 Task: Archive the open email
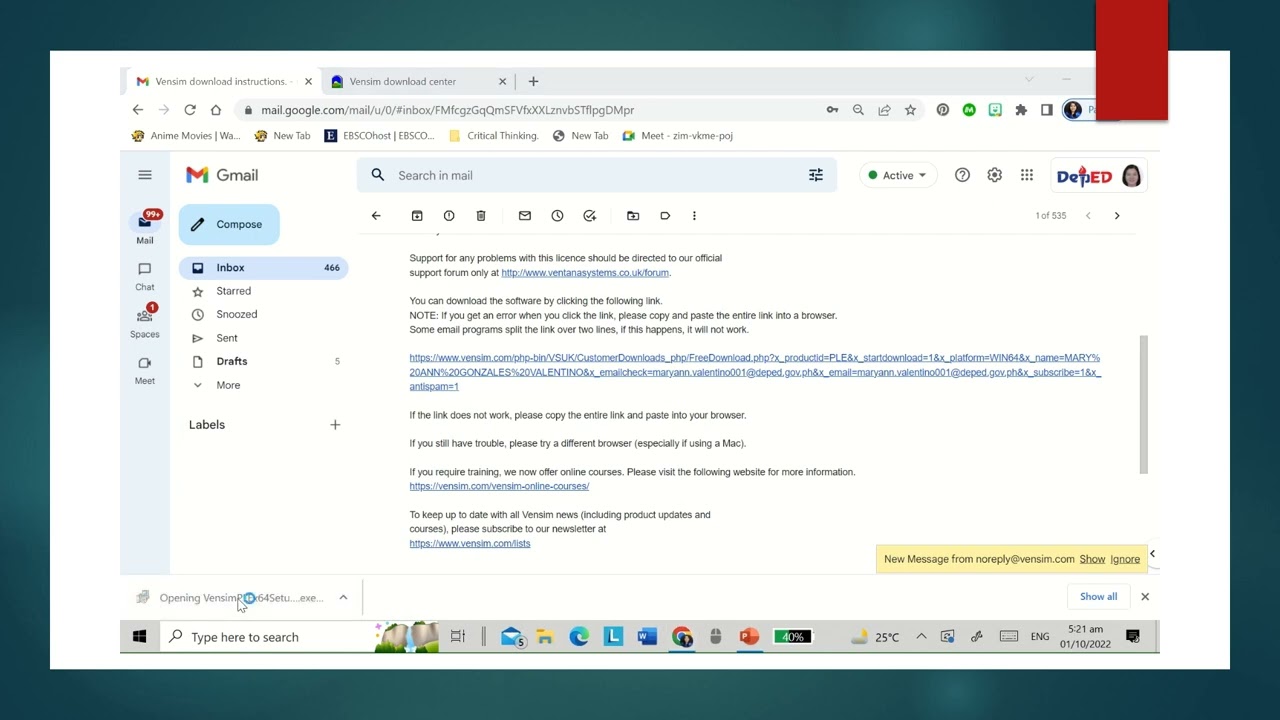417,216
